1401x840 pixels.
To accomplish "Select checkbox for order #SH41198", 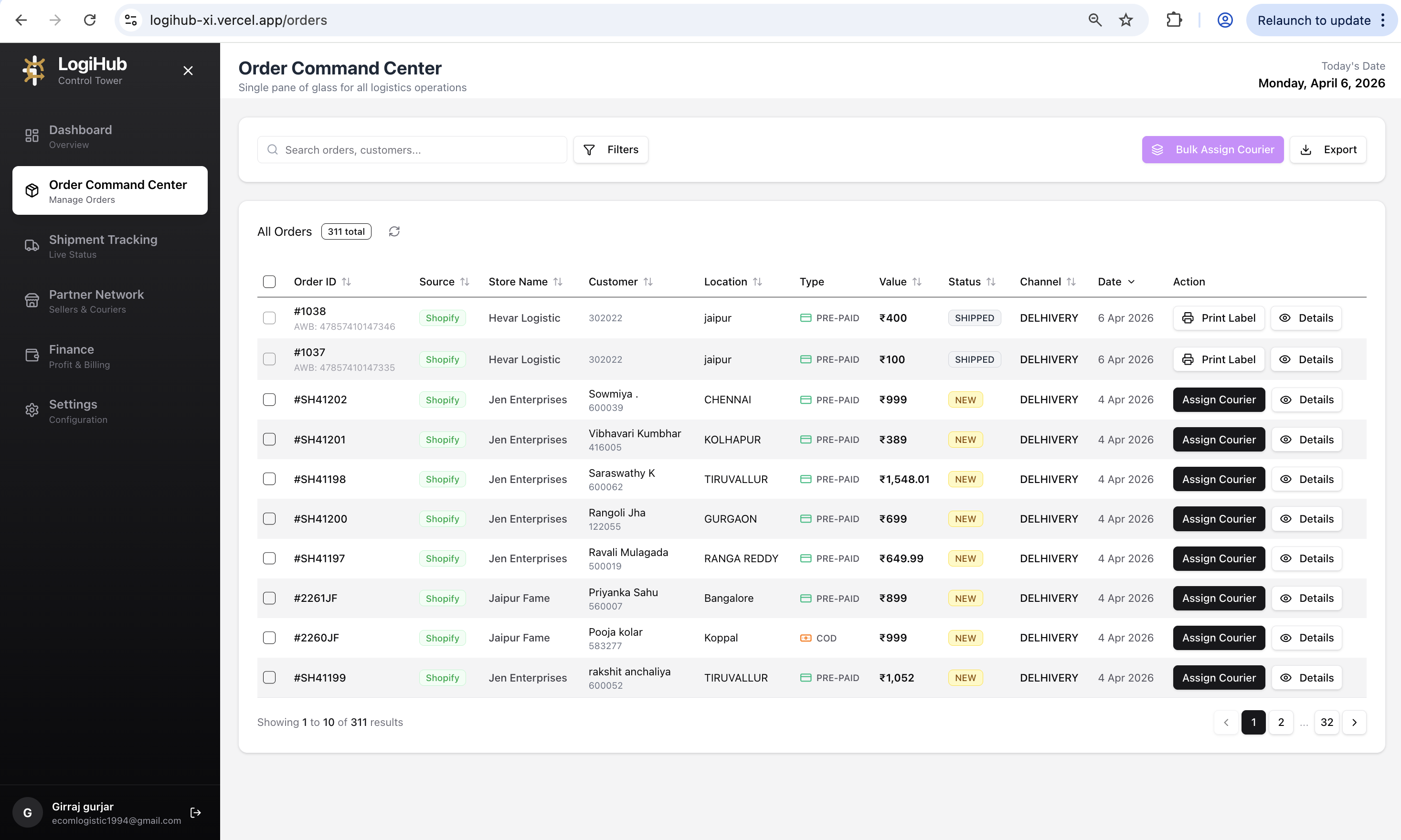I will click(269, 479).
